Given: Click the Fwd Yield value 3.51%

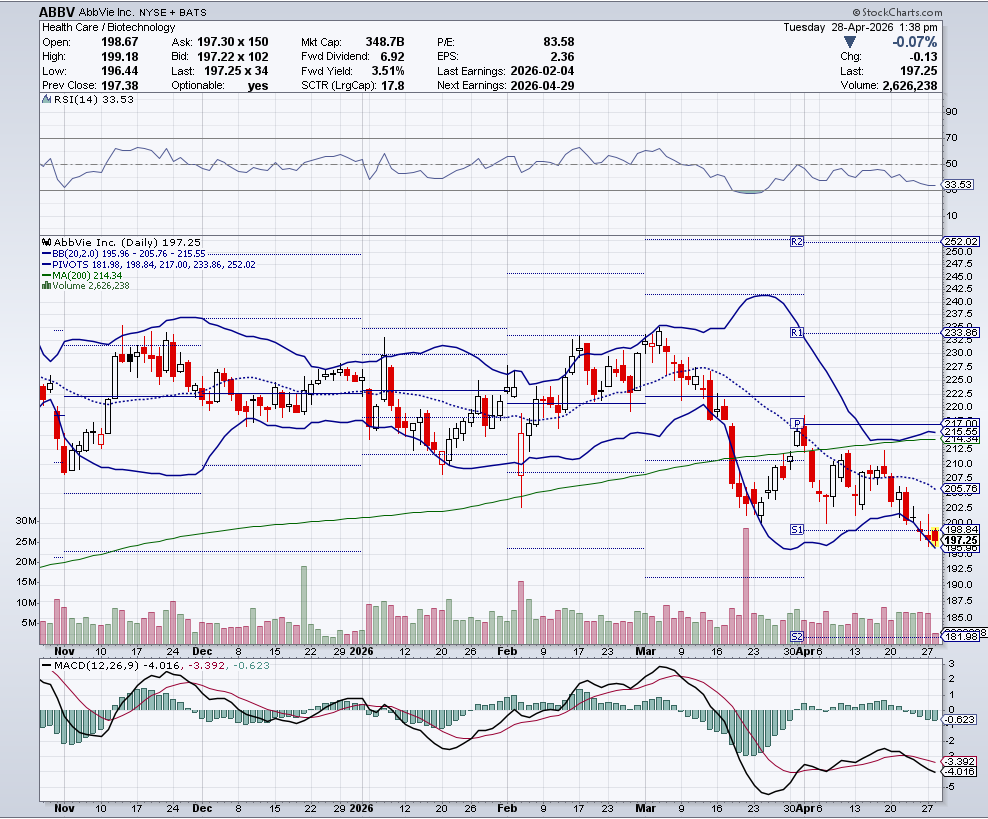Looking at the screenshot, I should click(x=388, y=71).
